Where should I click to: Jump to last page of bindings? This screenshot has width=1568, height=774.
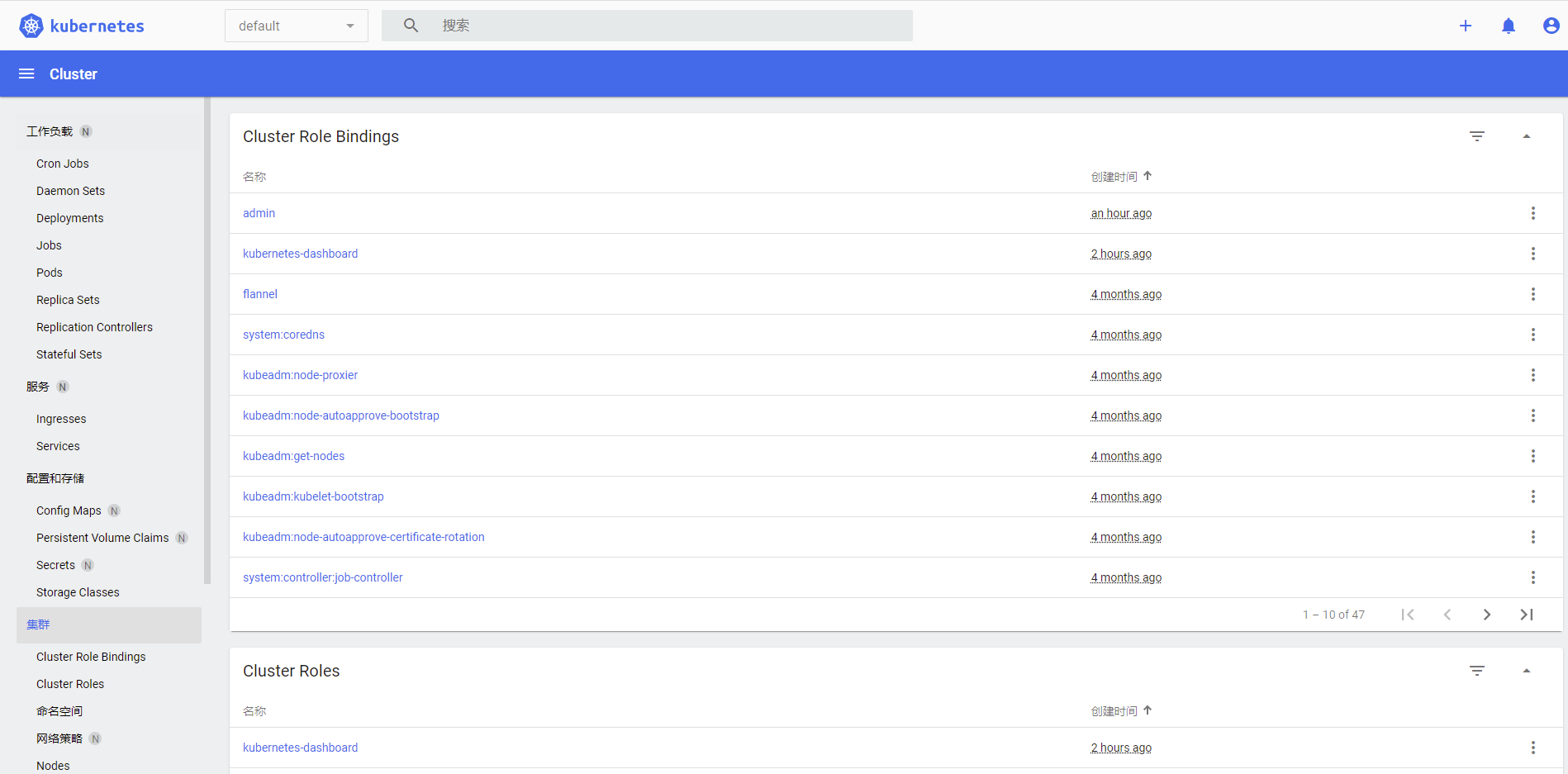tap(1527, 615)
